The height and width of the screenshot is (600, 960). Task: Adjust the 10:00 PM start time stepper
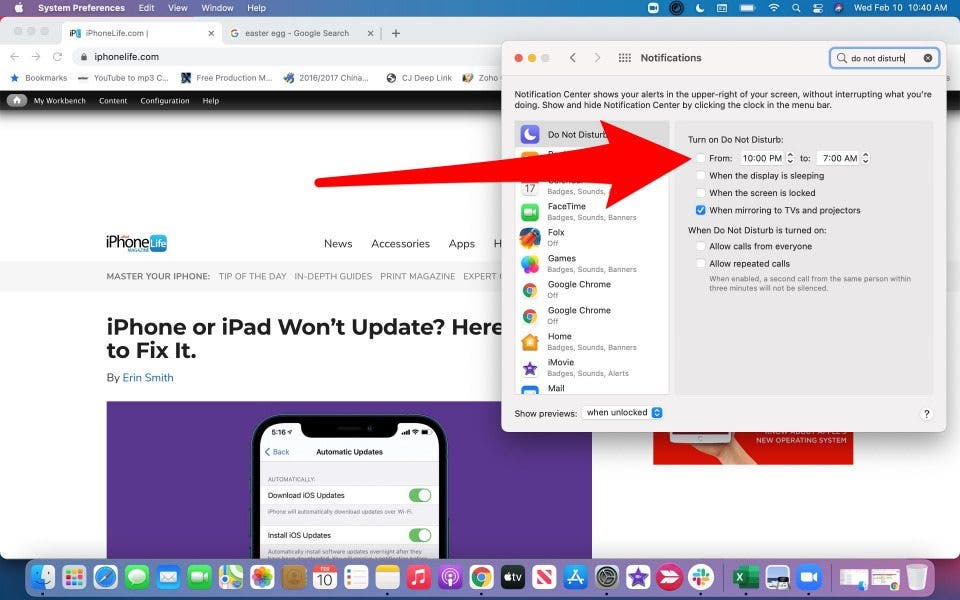tap(792, 158)
